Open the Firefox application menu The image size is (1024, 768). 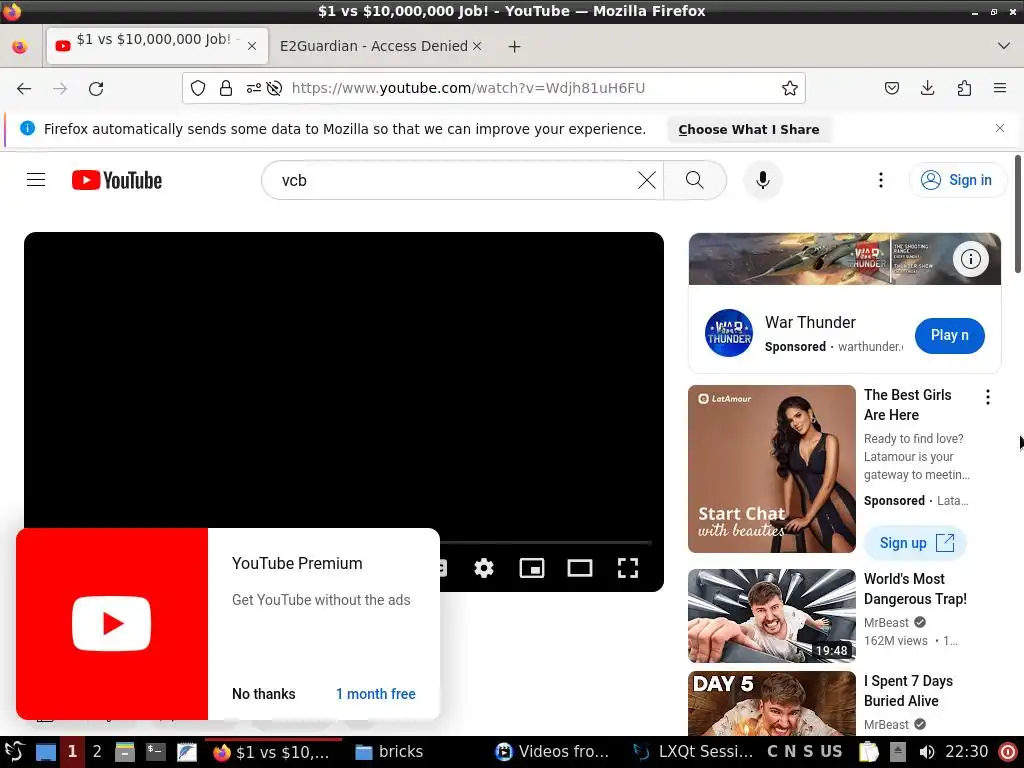point(1000,88)
